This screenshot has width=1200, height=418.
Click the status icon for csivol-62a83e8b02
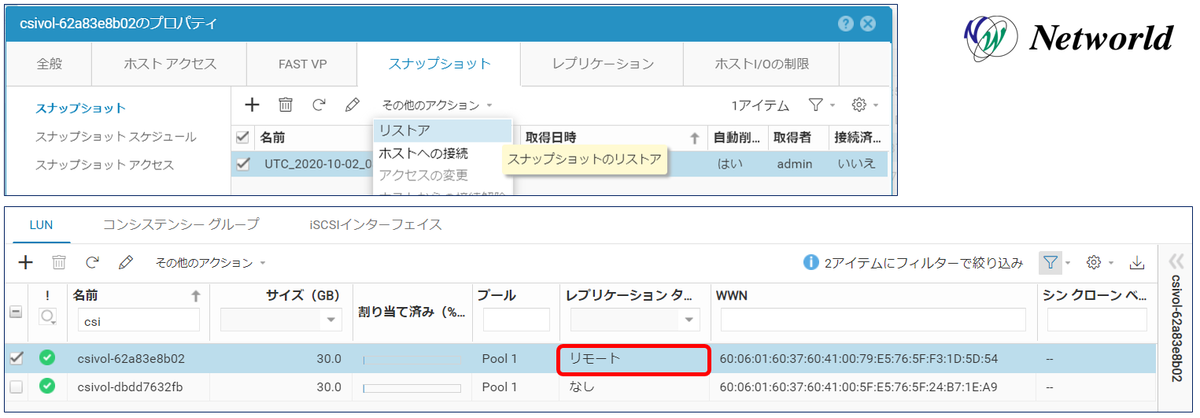(47, 358)
